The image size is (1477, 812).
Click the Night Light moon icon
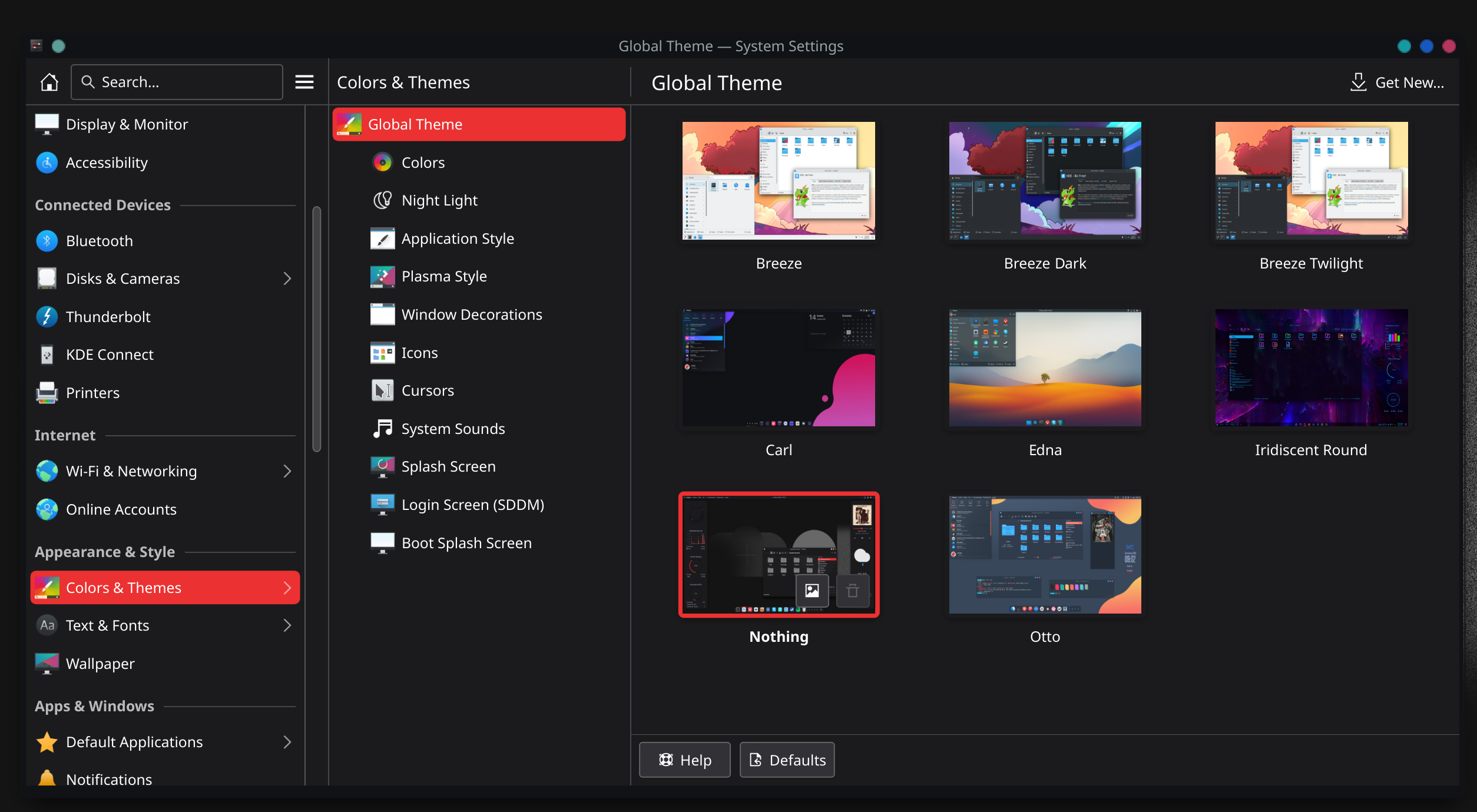(x=383, y=200)
